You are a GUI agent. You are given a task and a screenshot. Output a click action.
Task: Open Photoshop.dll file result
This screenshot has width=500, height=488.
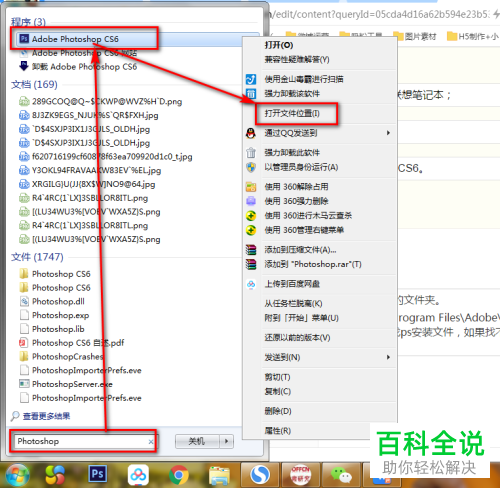click(58, 301)
